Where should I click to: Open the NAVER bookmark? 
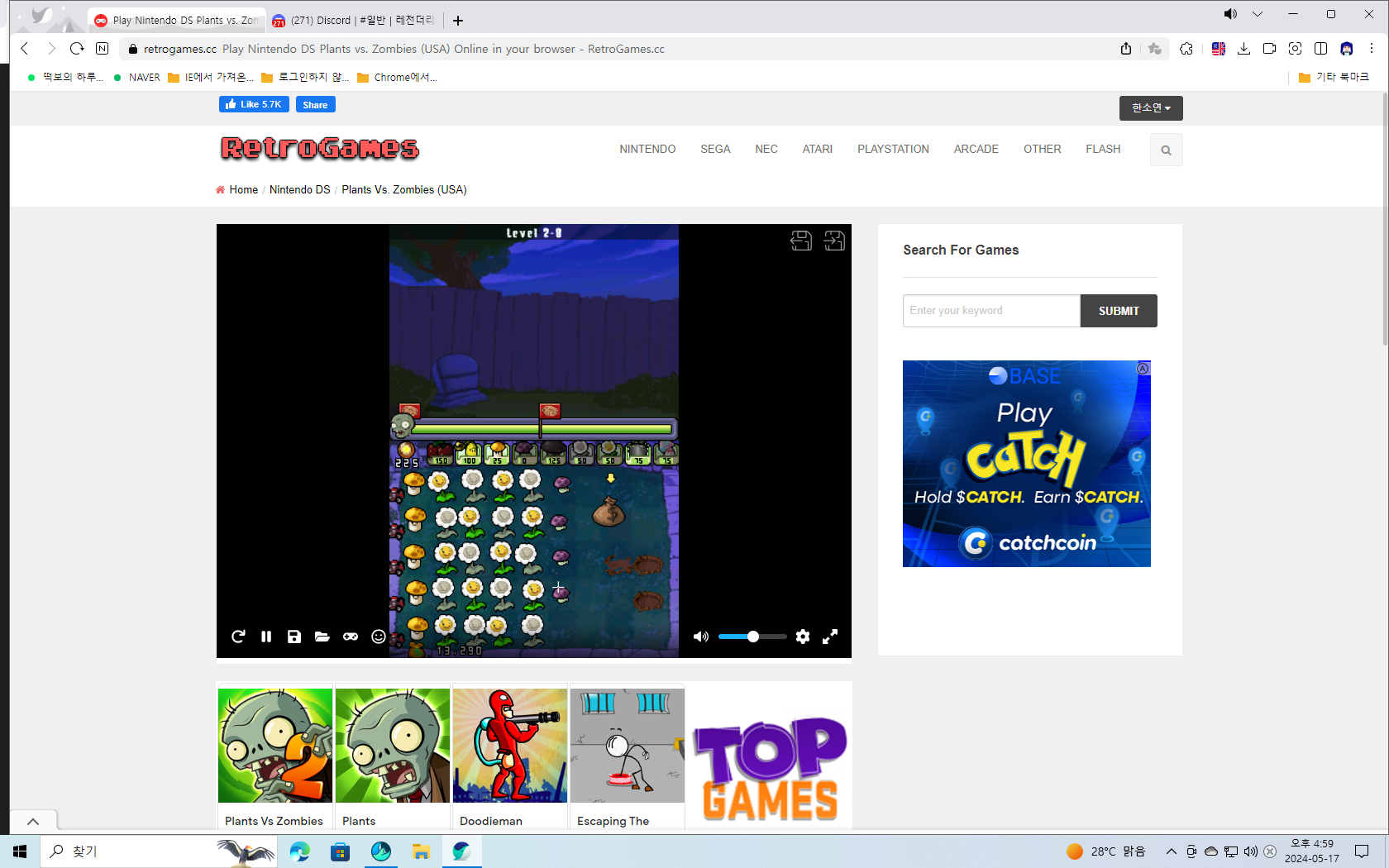click(x=136, y=77)
